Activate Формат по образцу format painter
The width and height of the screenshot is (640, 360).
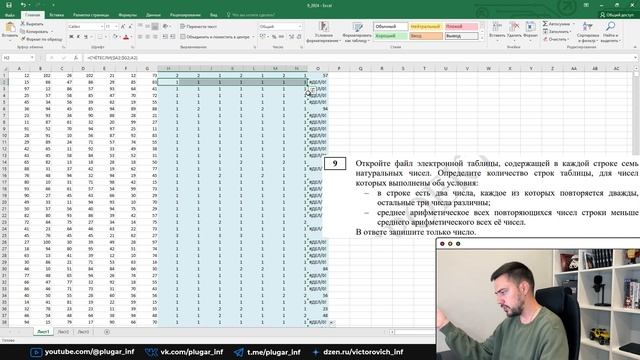coord(23,39)
